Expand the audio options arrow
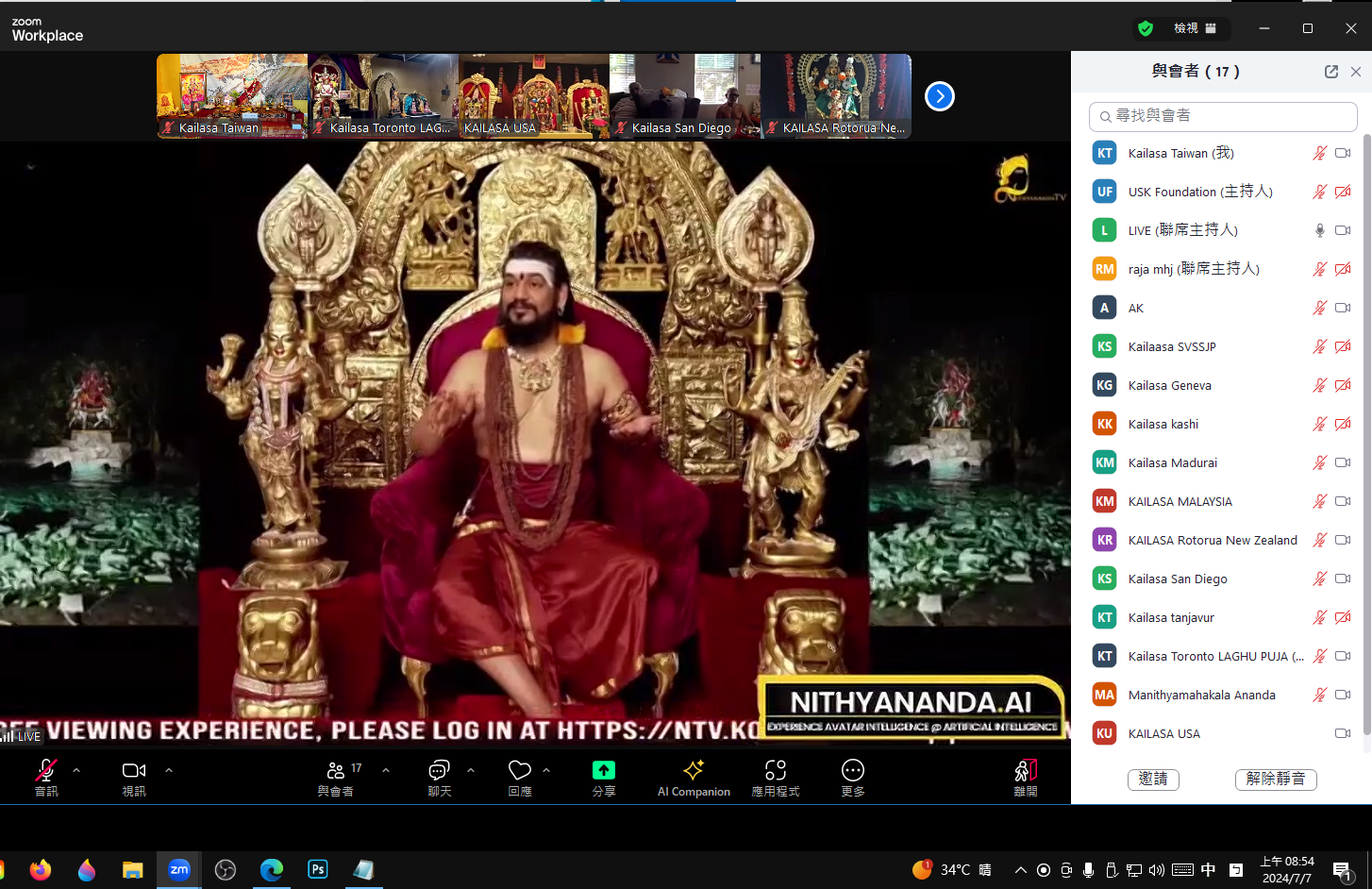This screenshot has height=889, width=1372. point(76,770)
